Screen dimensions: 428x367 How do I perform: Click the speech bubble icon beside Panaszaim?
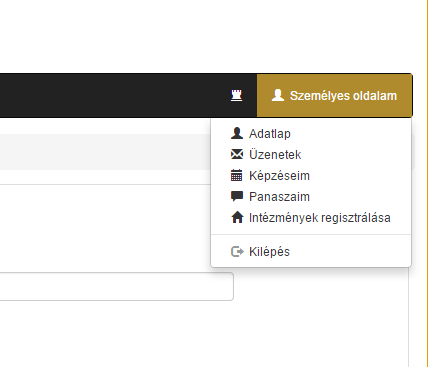[x=237, y=196]
